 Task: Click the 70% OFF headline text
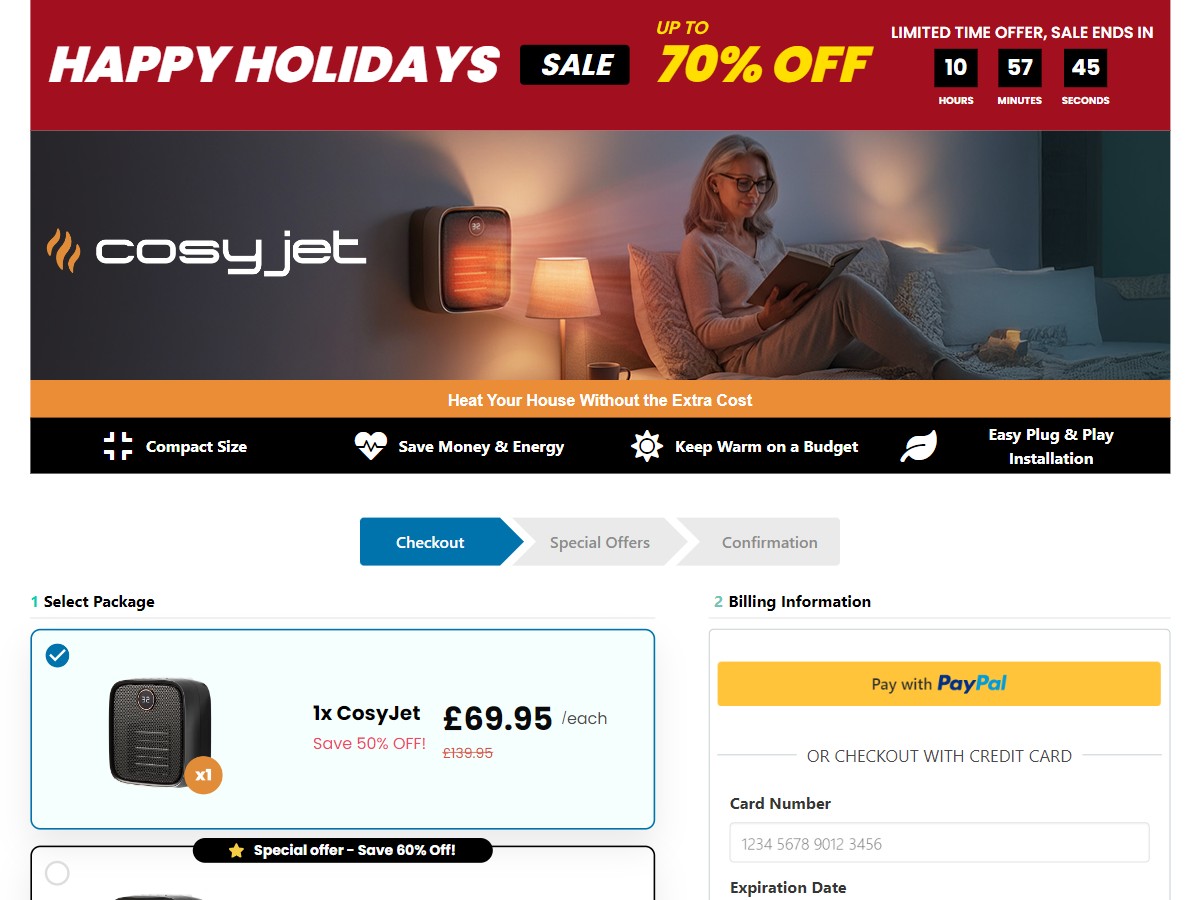click(x=765, y=66)
